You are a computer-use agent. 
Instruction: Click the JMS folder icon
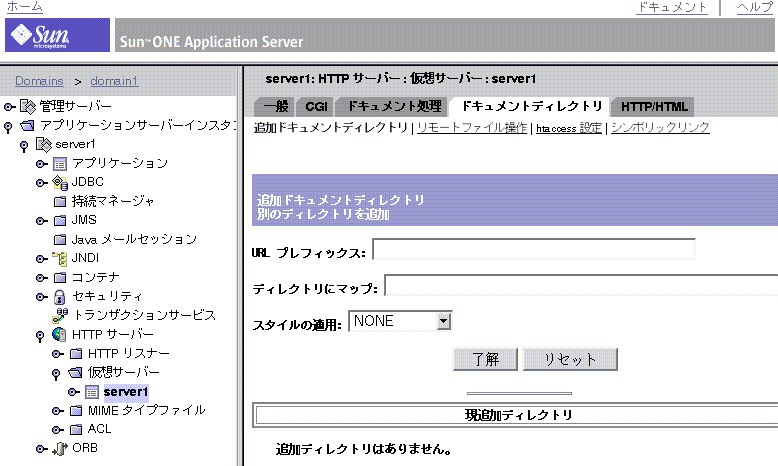(x=60, y=220)
